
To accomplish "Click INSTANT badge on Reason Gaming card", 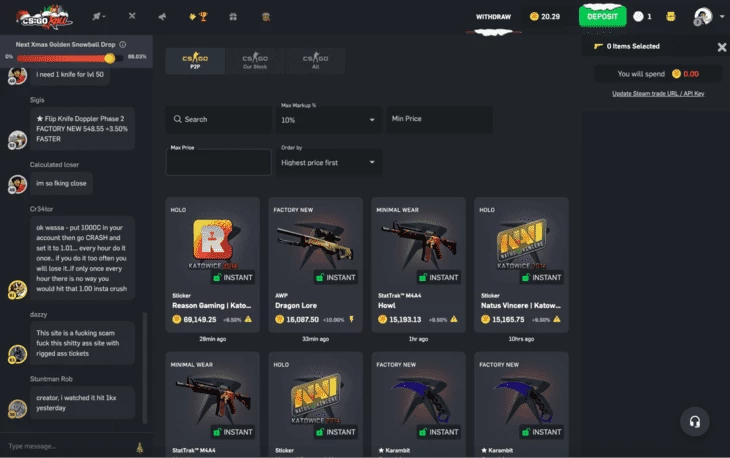I will coord(233,277).
